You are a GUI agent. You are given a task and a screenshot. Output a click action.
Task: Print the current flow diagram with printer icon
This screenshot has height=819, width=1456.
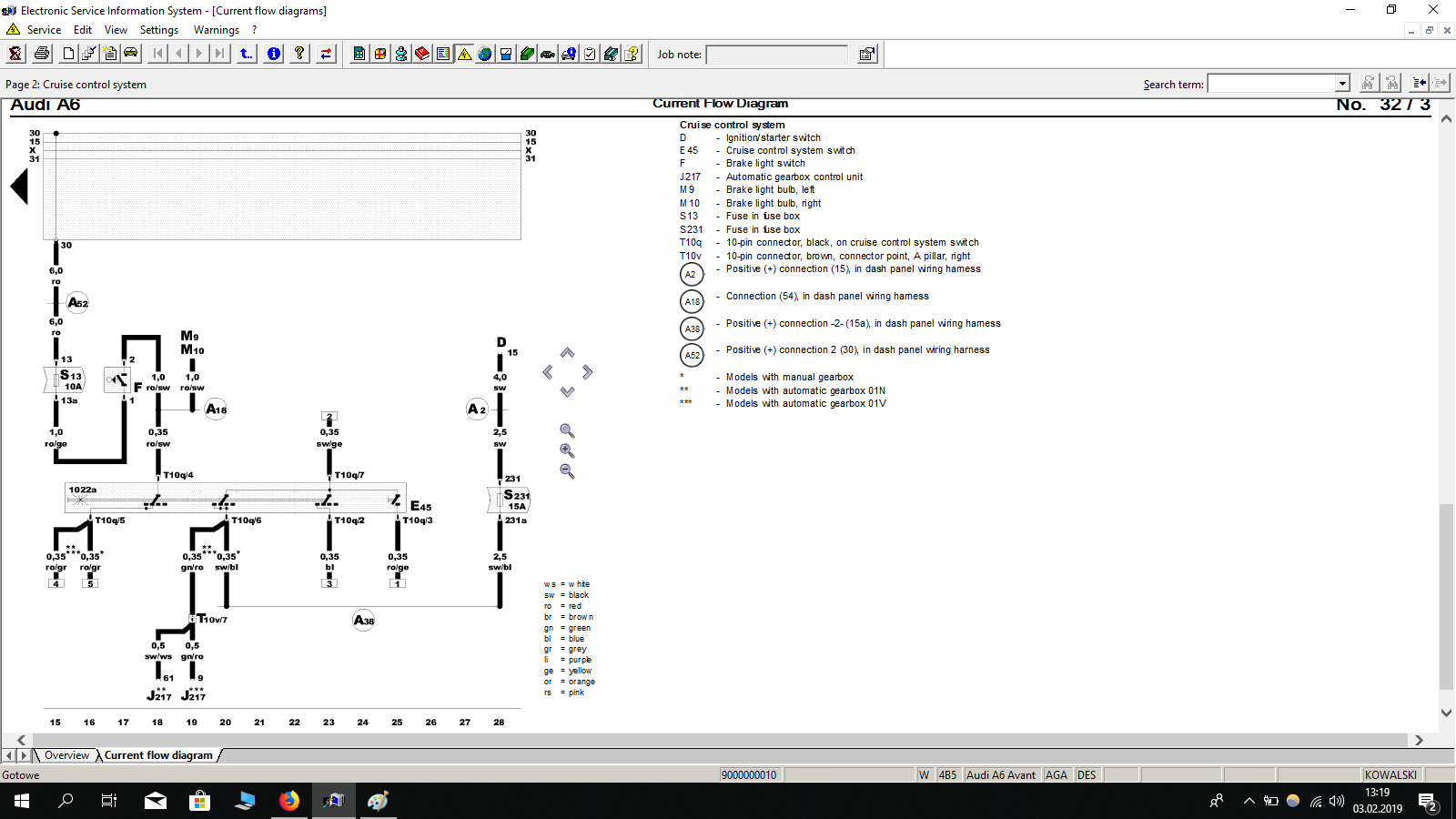pyautogui.click(x=42, y=54)
